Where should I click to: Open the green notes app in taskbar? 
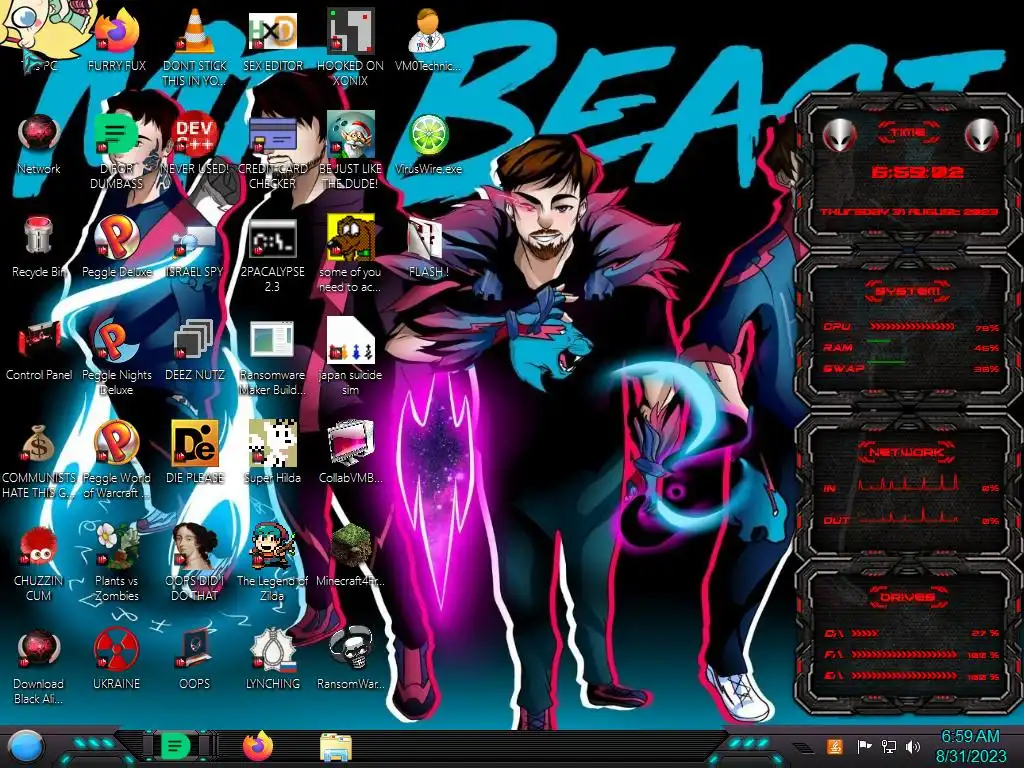(176, 746)
